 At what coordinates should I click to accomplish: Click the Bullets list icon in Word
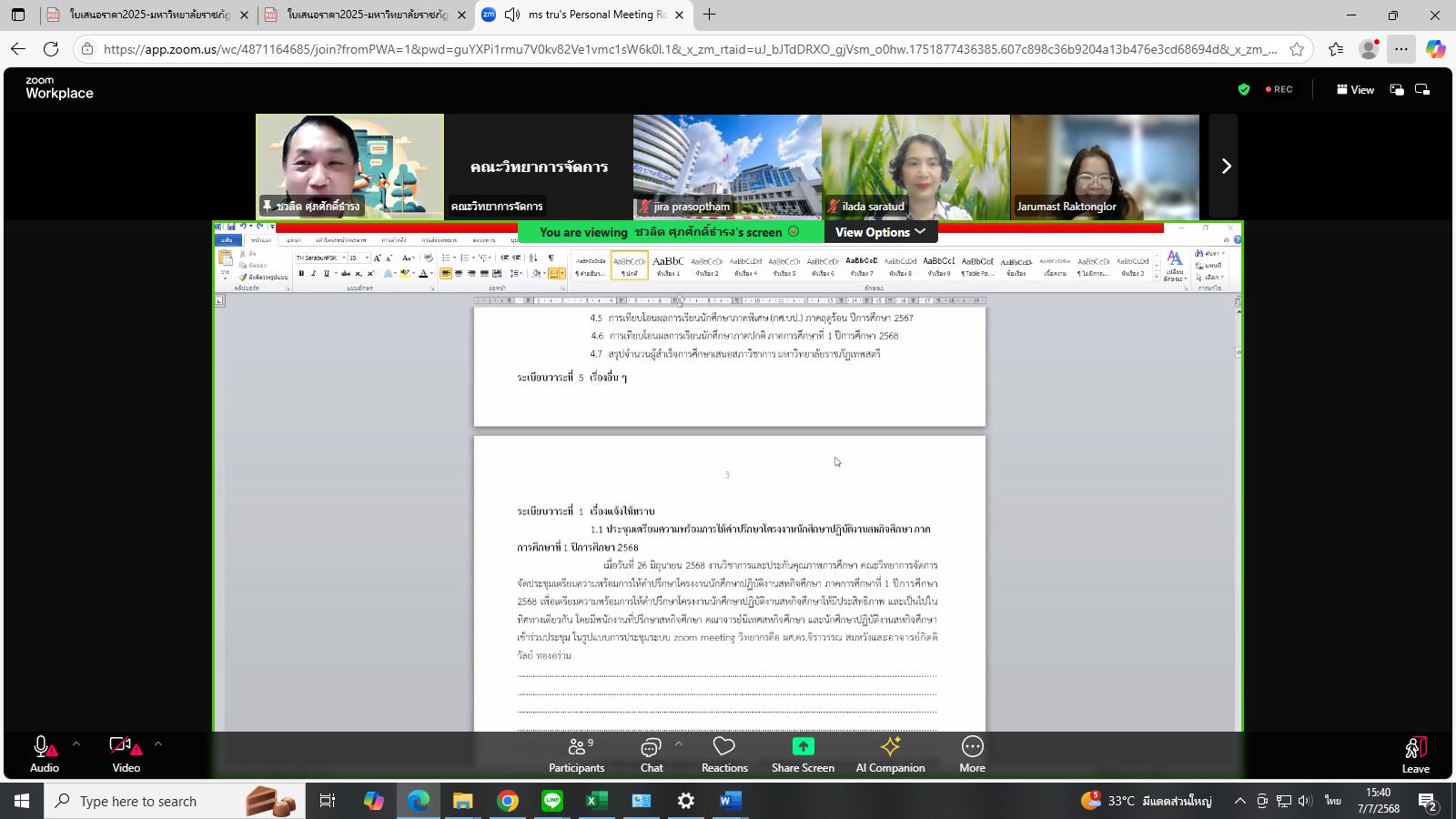pos(446,258)
